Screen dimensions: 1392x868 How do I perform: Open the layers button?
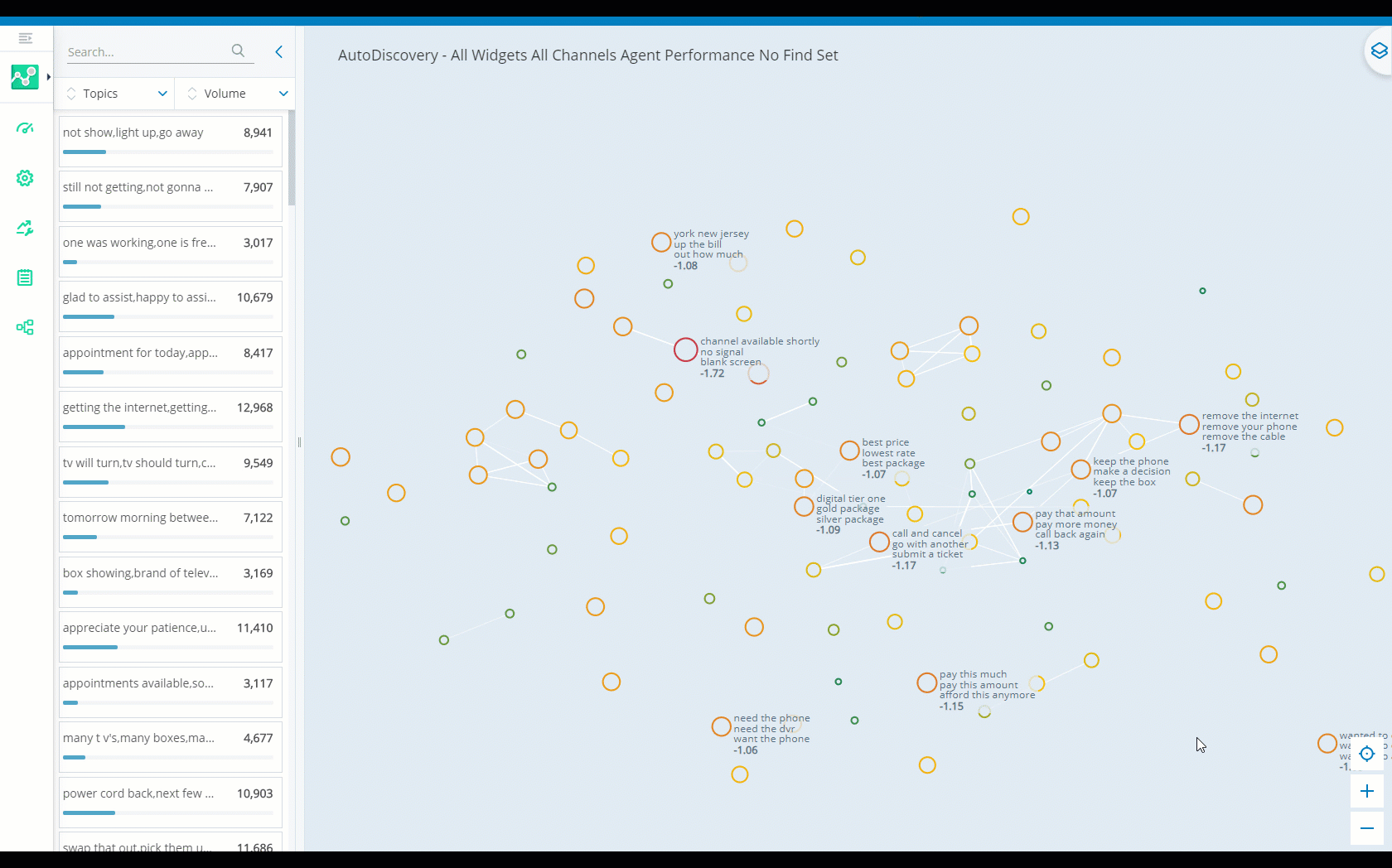1379,51
